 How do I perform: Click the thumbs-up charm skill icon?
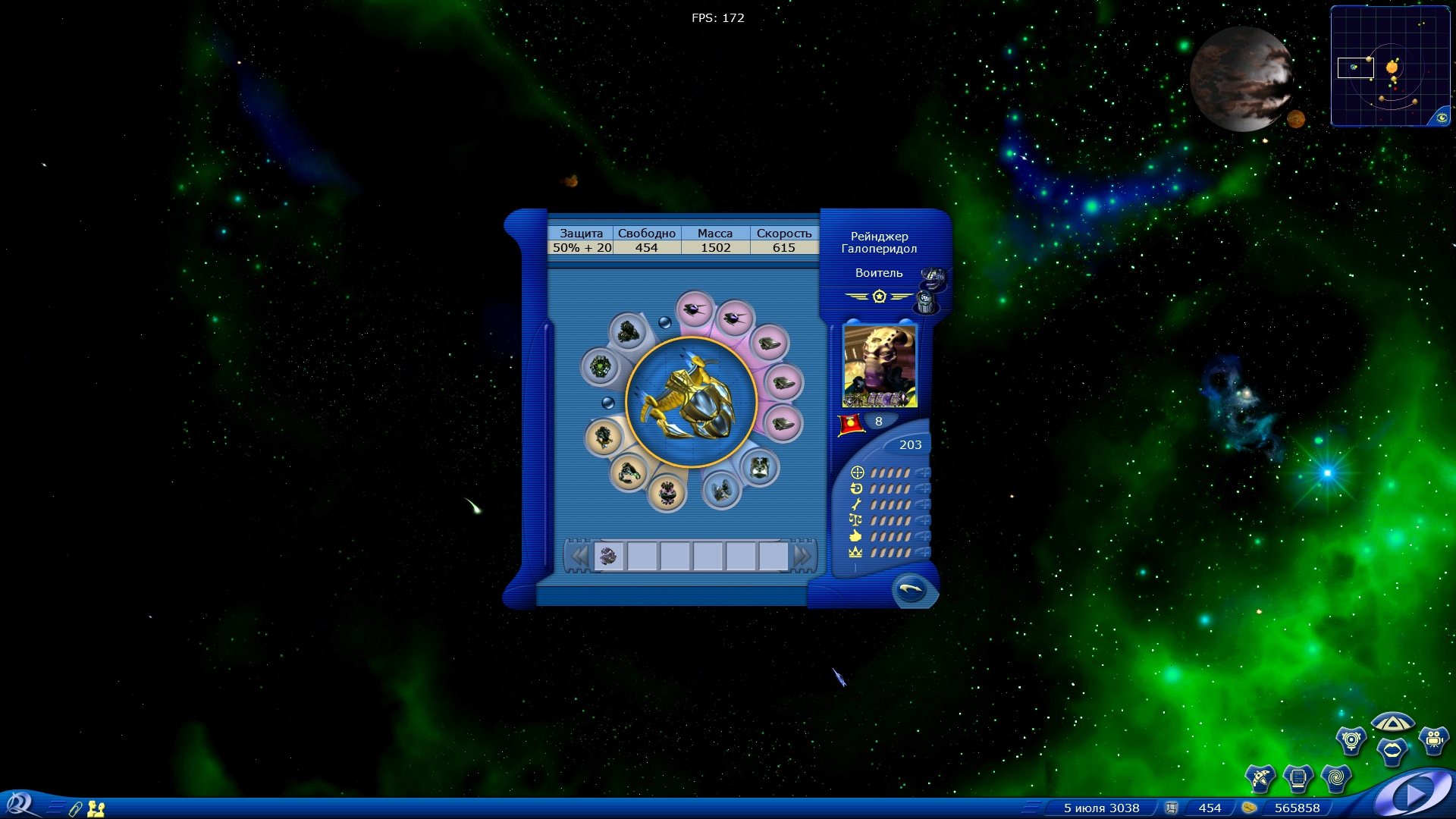856,536
